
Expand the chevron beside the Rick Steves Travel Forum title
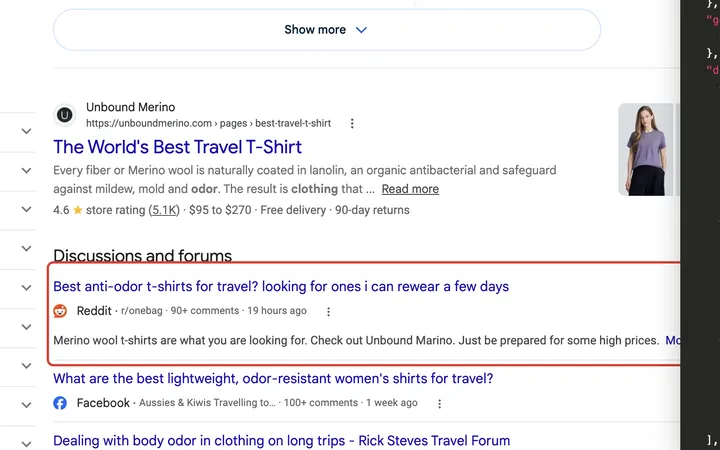click(27, 444)
